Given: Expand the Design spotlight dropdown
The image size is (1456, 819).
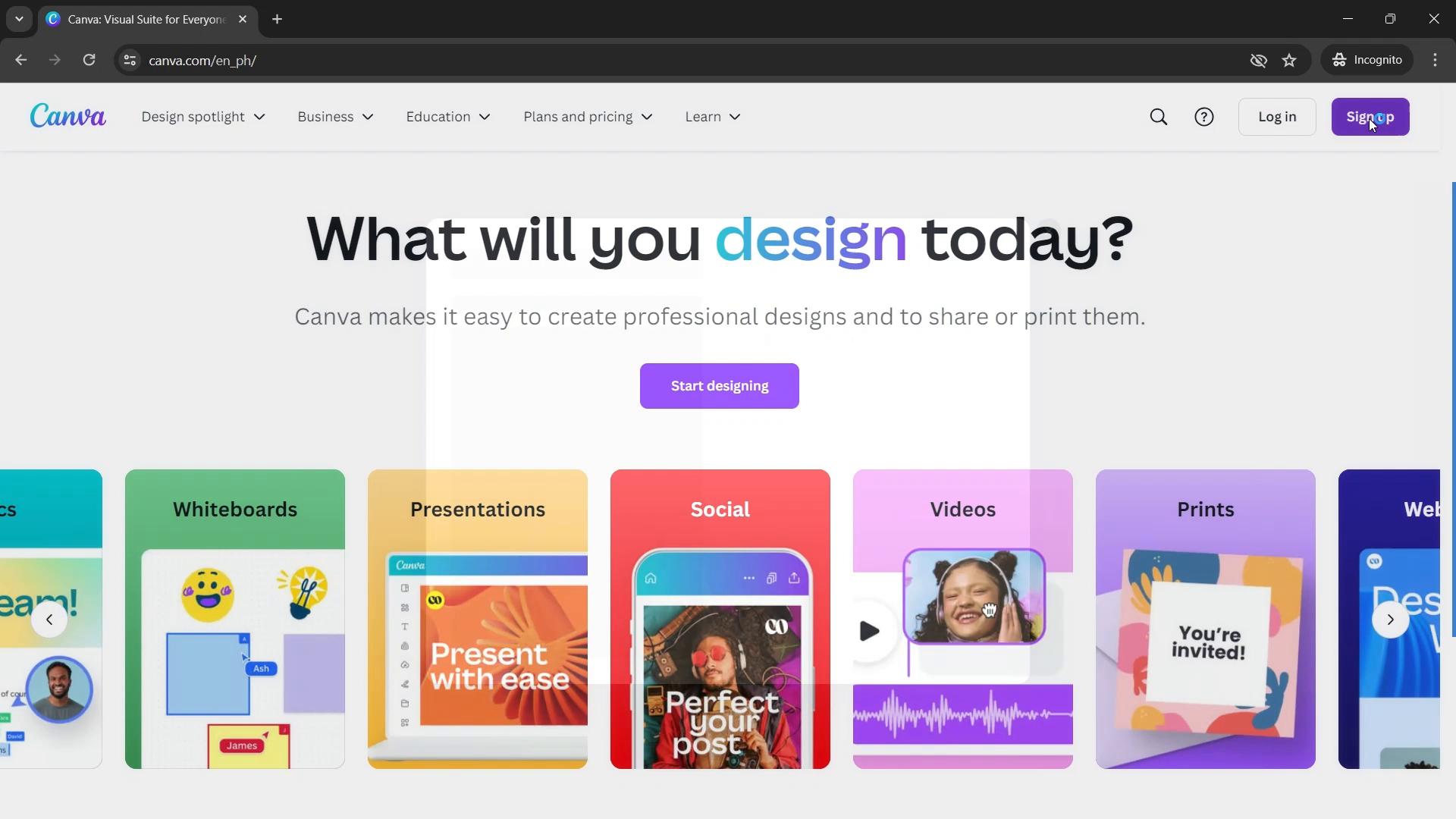Looking at the screenshot, I should [x=202, y=117].
